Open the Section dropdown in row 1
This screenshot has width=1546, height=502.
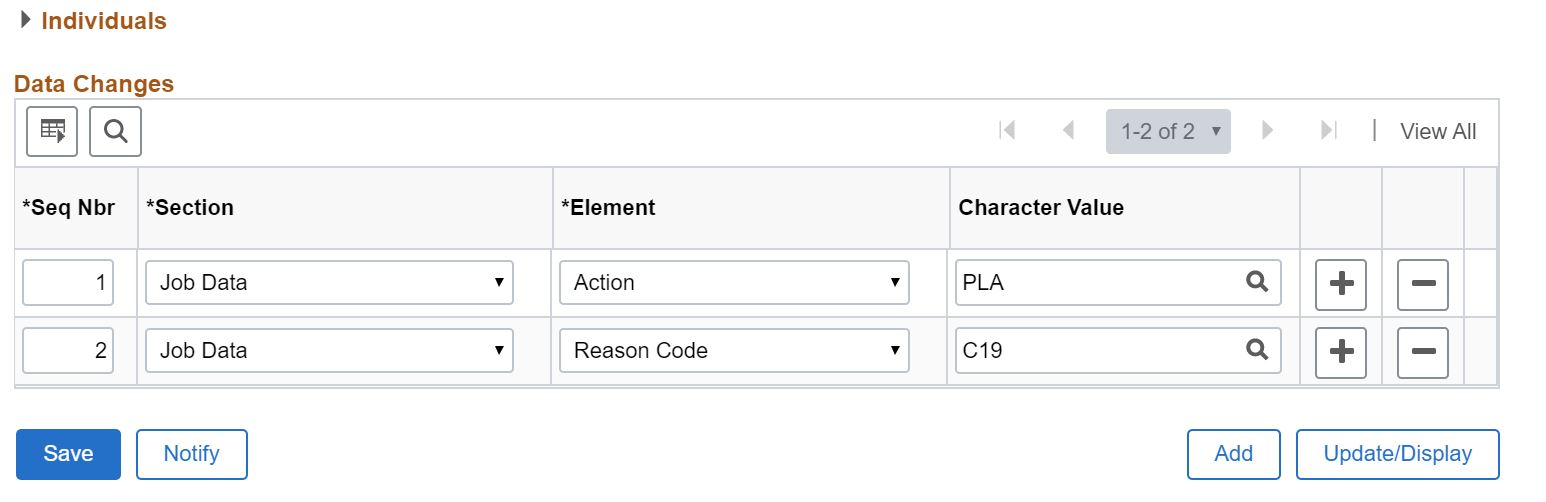pos(329,283)
